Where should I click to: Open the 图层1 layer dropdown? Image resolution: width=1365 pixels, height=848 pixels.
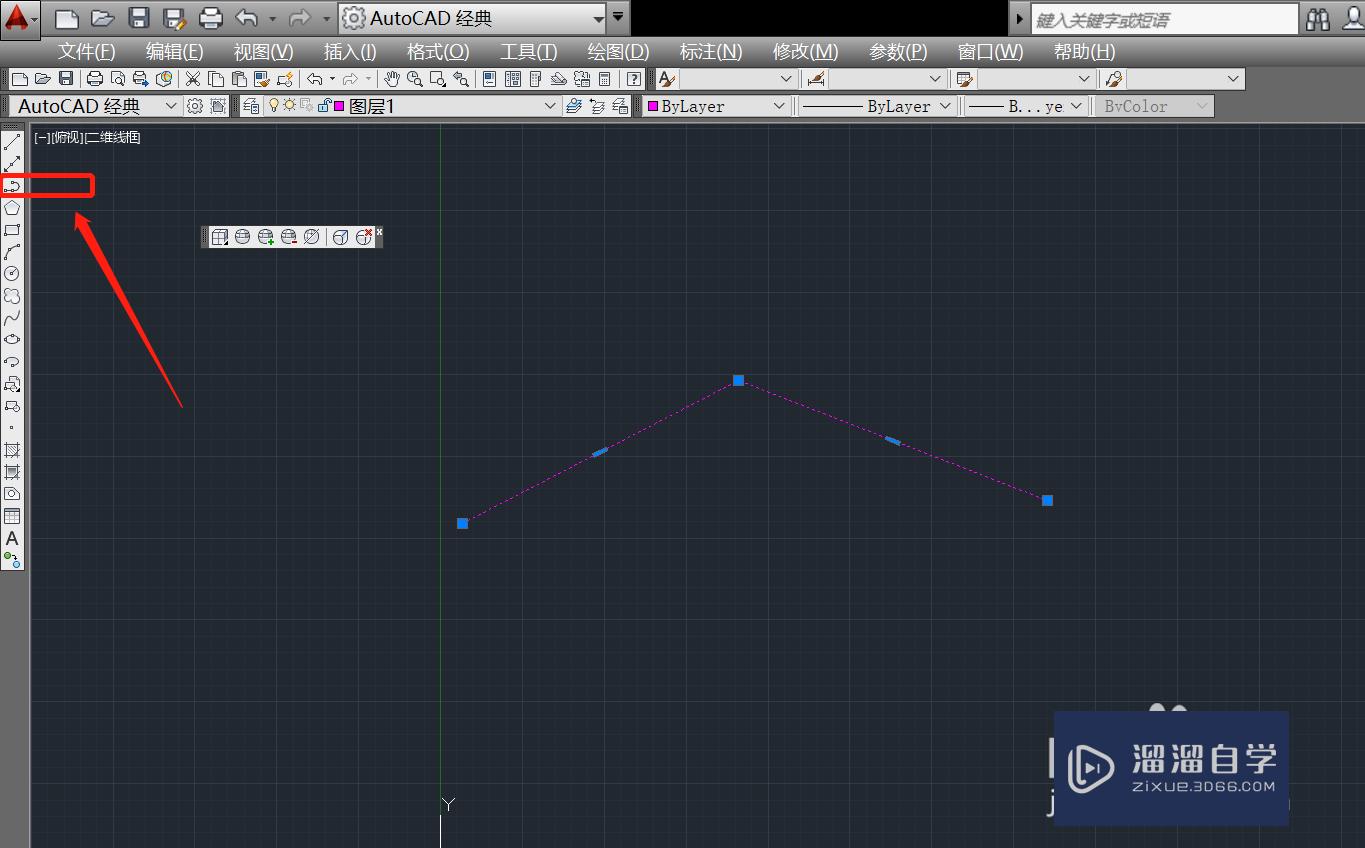click(x=413, y=106)
